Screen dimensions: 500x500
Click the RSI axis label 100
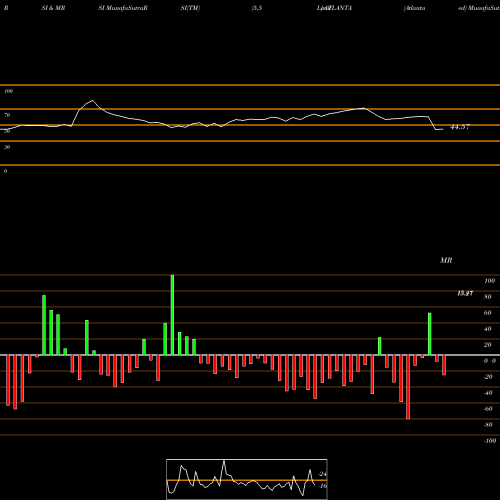pyautogui.click(x=9, y=91)
